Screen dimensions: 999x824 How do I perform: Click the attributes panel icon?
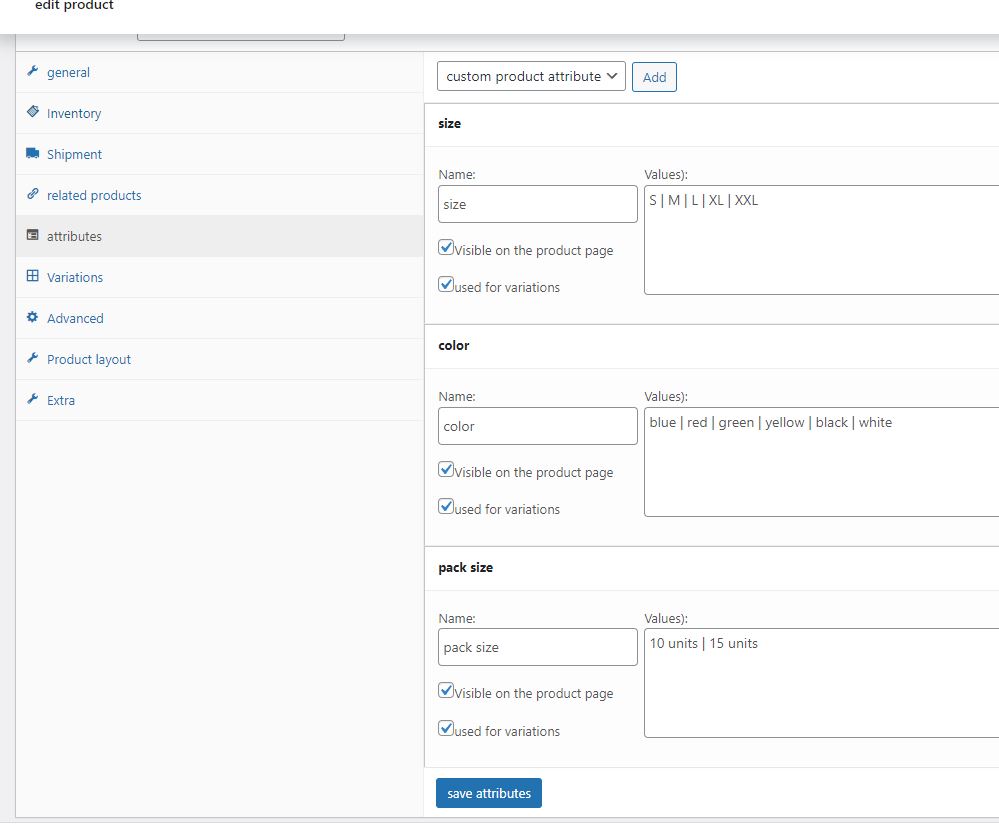click(32, 235)
